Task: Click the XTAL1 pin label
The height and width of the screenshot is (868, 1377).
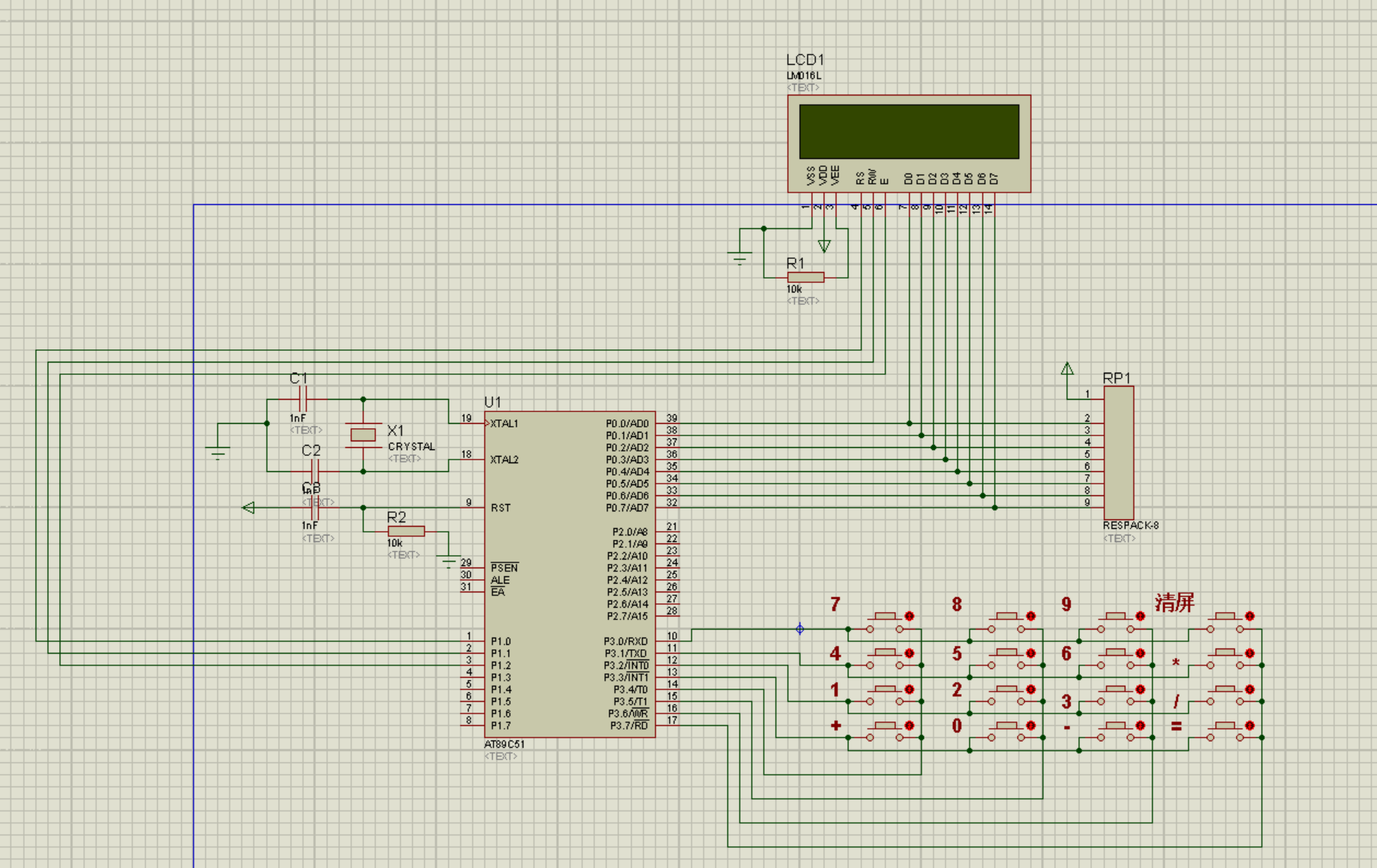Action: pyautogui.click(x=504, y=423)
